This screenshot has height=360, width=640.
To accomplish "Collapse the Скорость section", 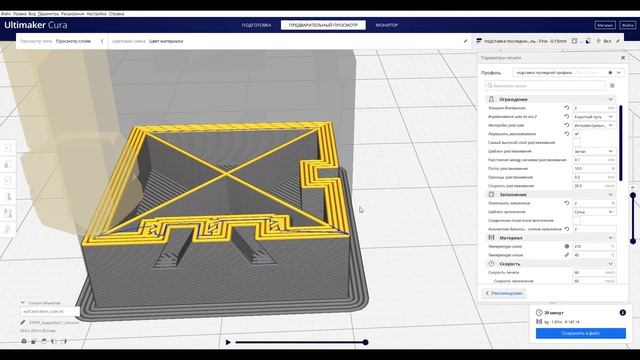I will pos(611,264).
